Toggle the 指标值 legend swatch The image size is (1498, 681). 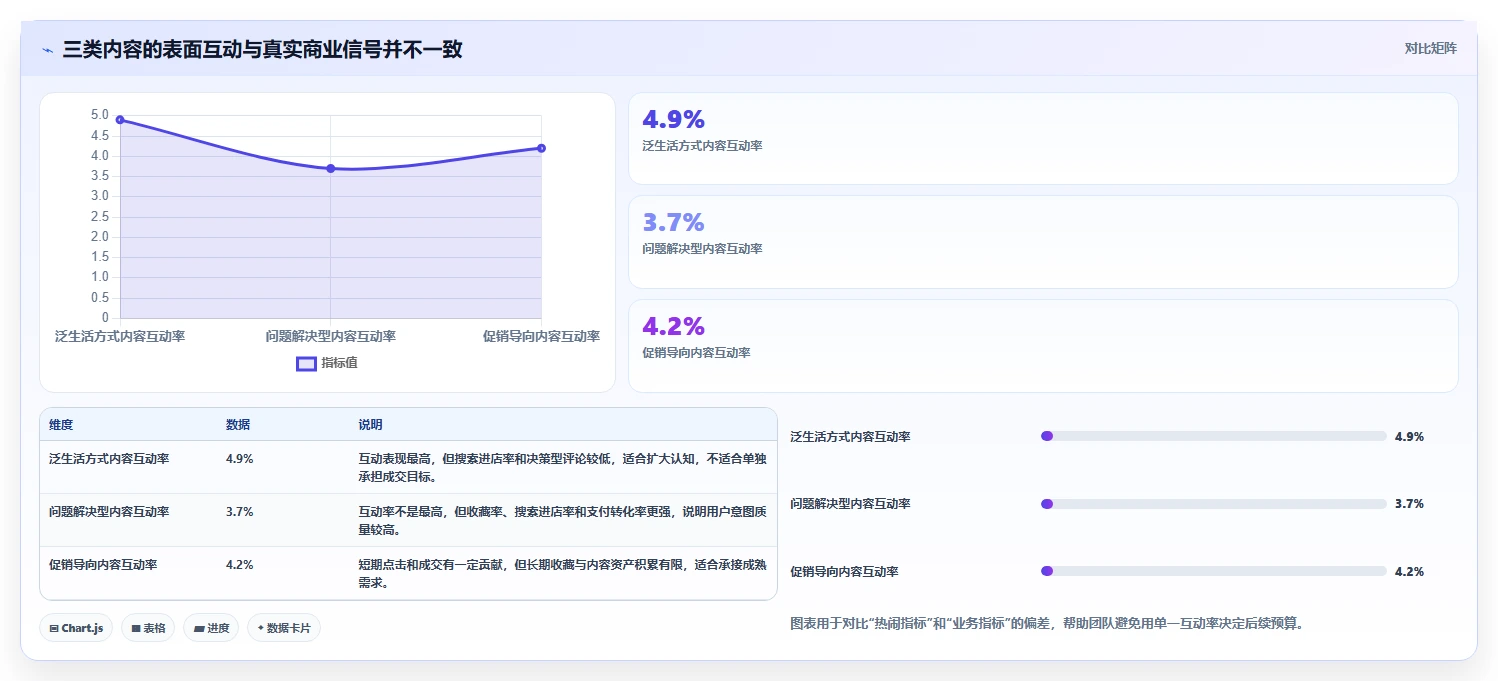click(x=306, y=363)
